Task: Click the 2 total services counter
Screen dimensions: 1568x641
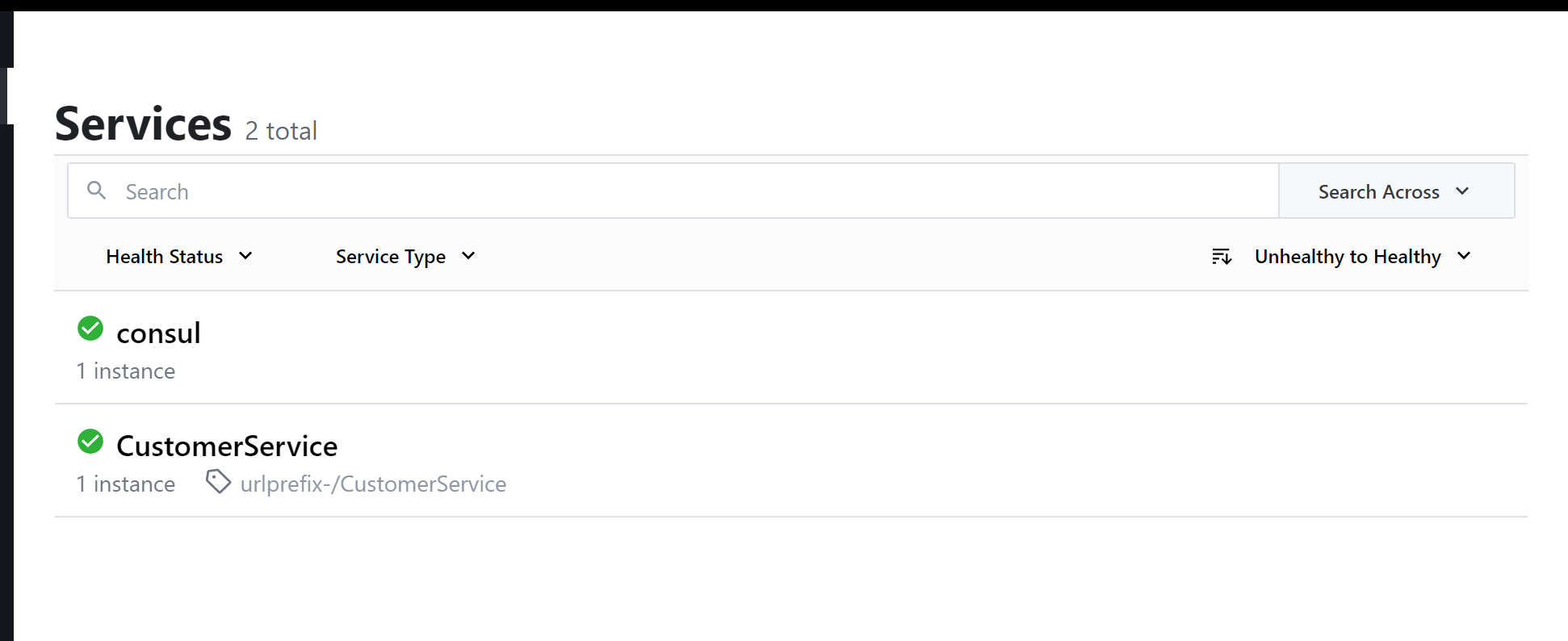Action: pyautogui.click(x=281, y=130)
